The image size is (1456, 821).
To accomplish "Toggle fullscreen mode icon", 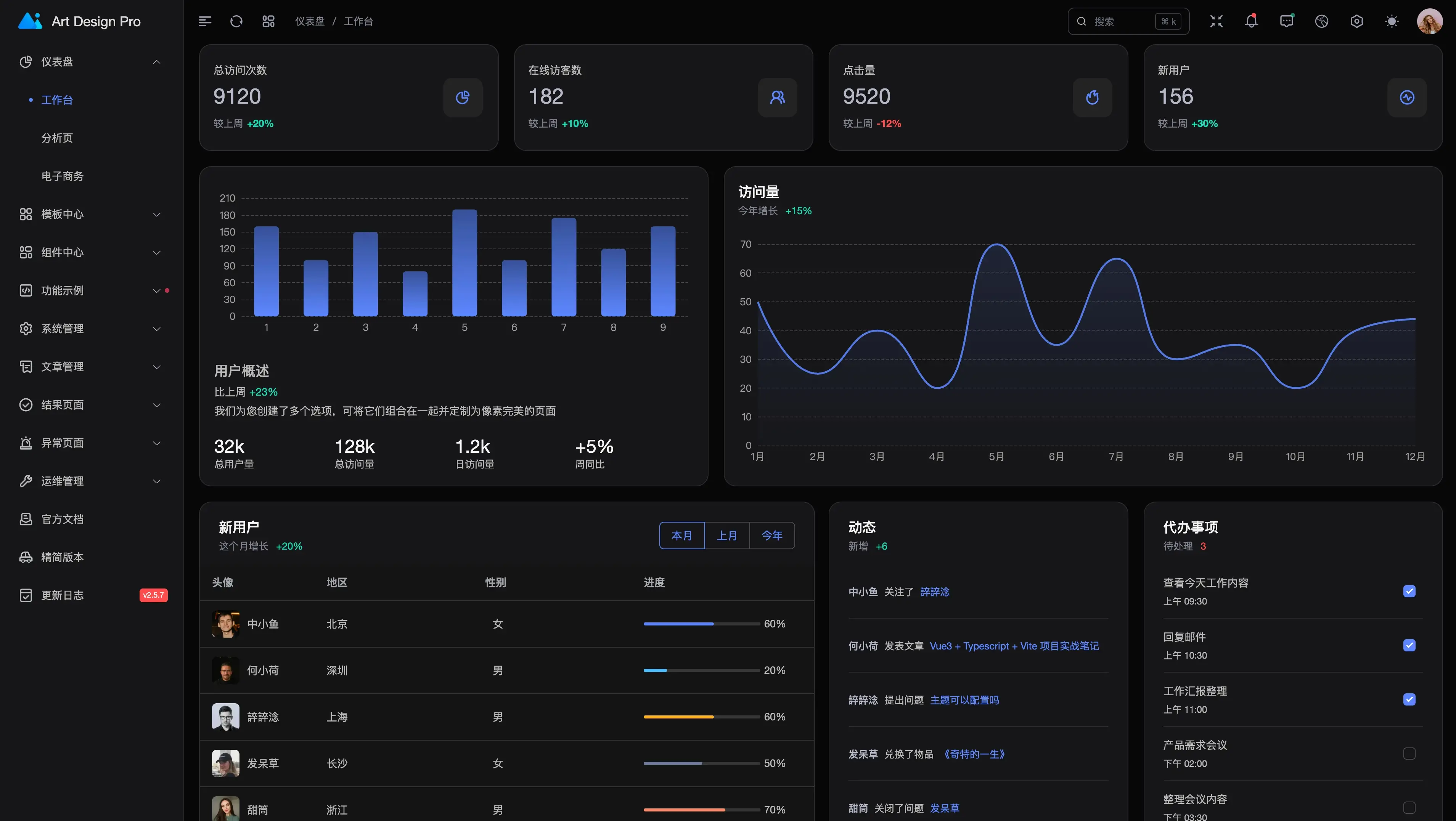I will [x=1216, y=21].
